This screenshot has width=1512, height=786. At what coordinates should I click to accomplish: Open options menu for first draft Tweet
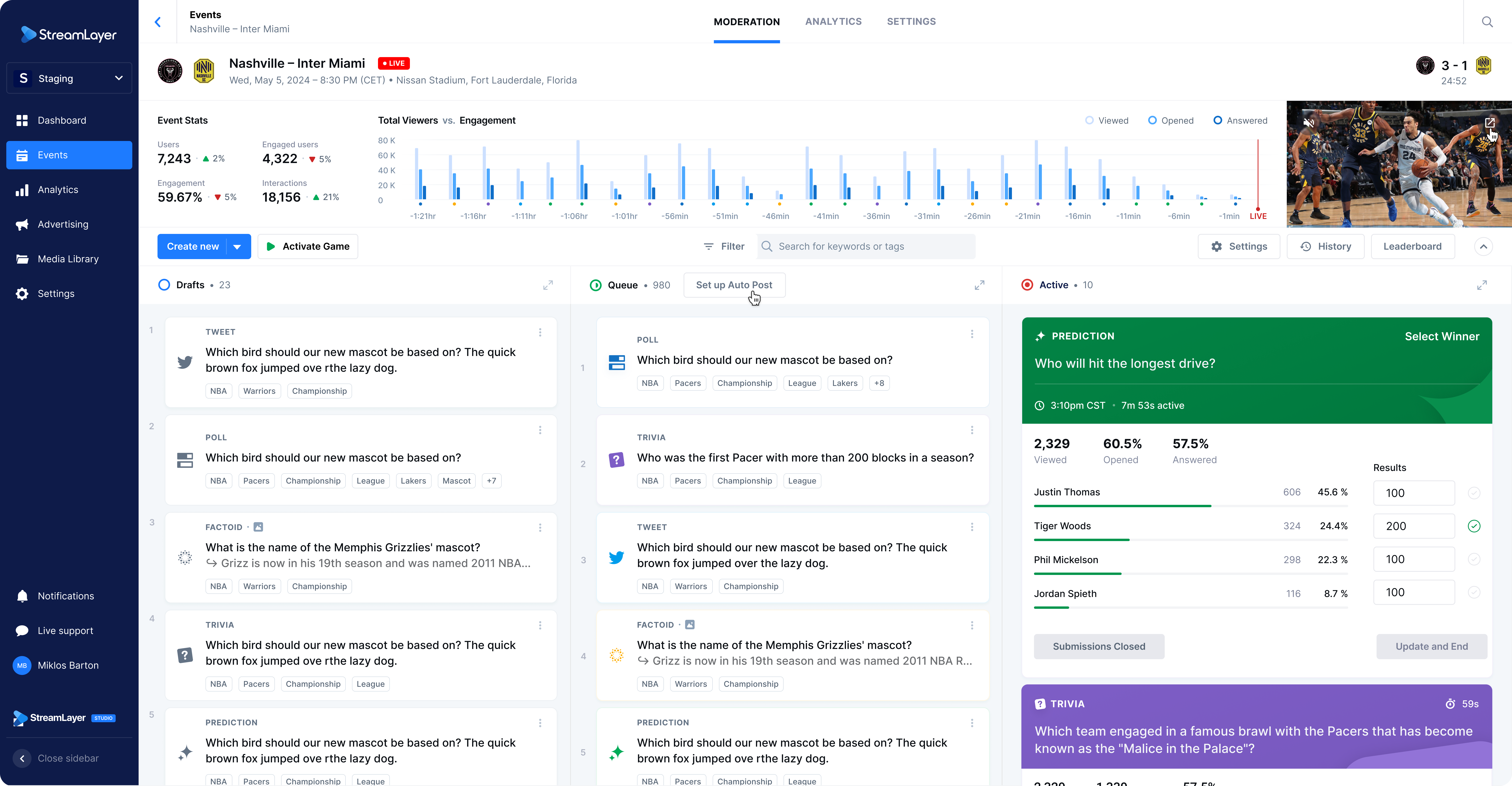point(540,332)
